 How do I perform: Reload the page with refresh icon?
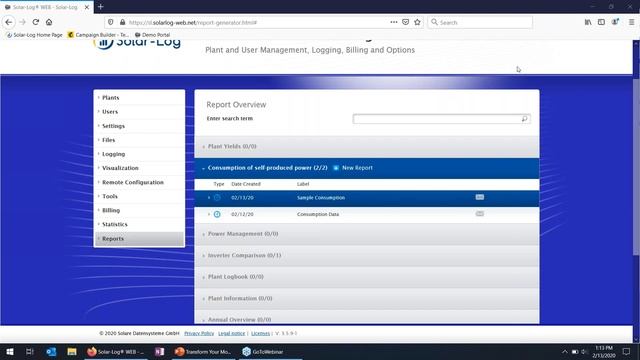pos(36,22)
